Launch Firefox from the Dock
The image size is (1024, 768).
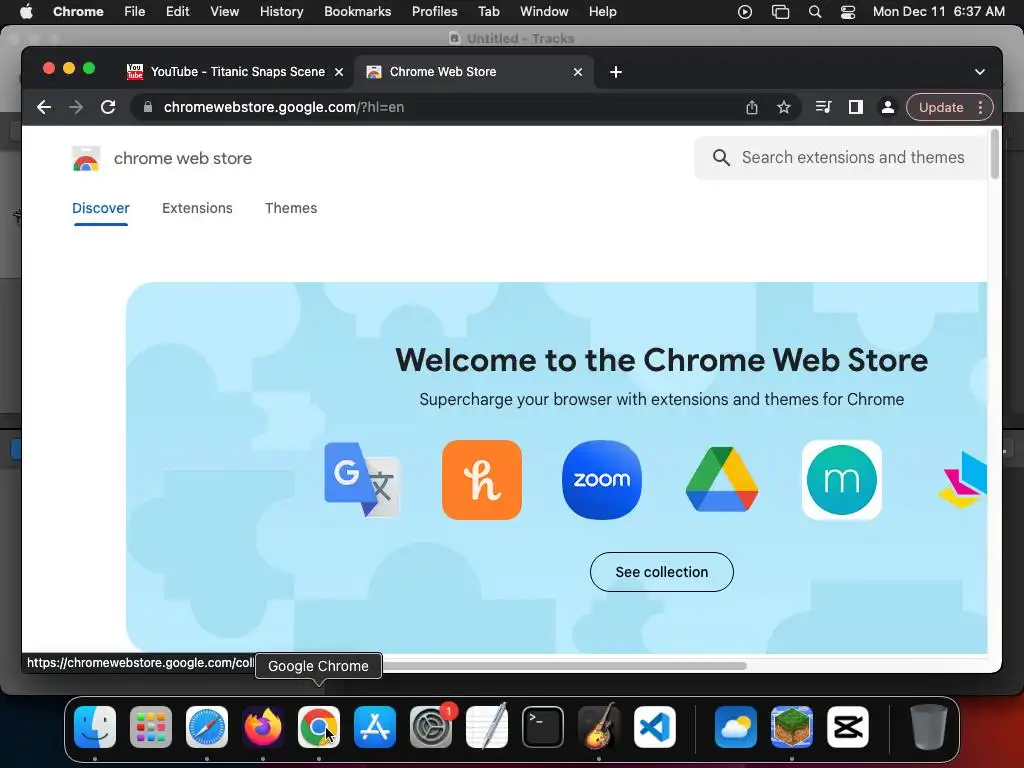click(x=263, y=727)
